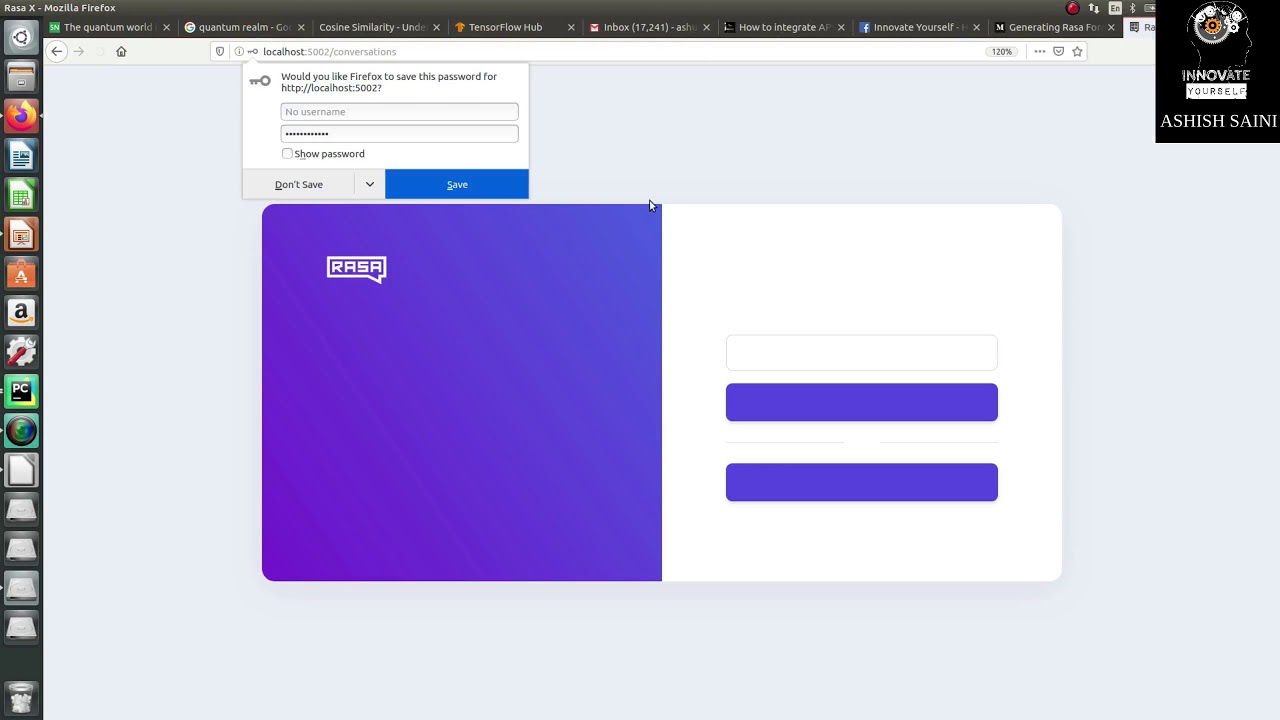Close the Cosine Similarity tab

[436, 27]
